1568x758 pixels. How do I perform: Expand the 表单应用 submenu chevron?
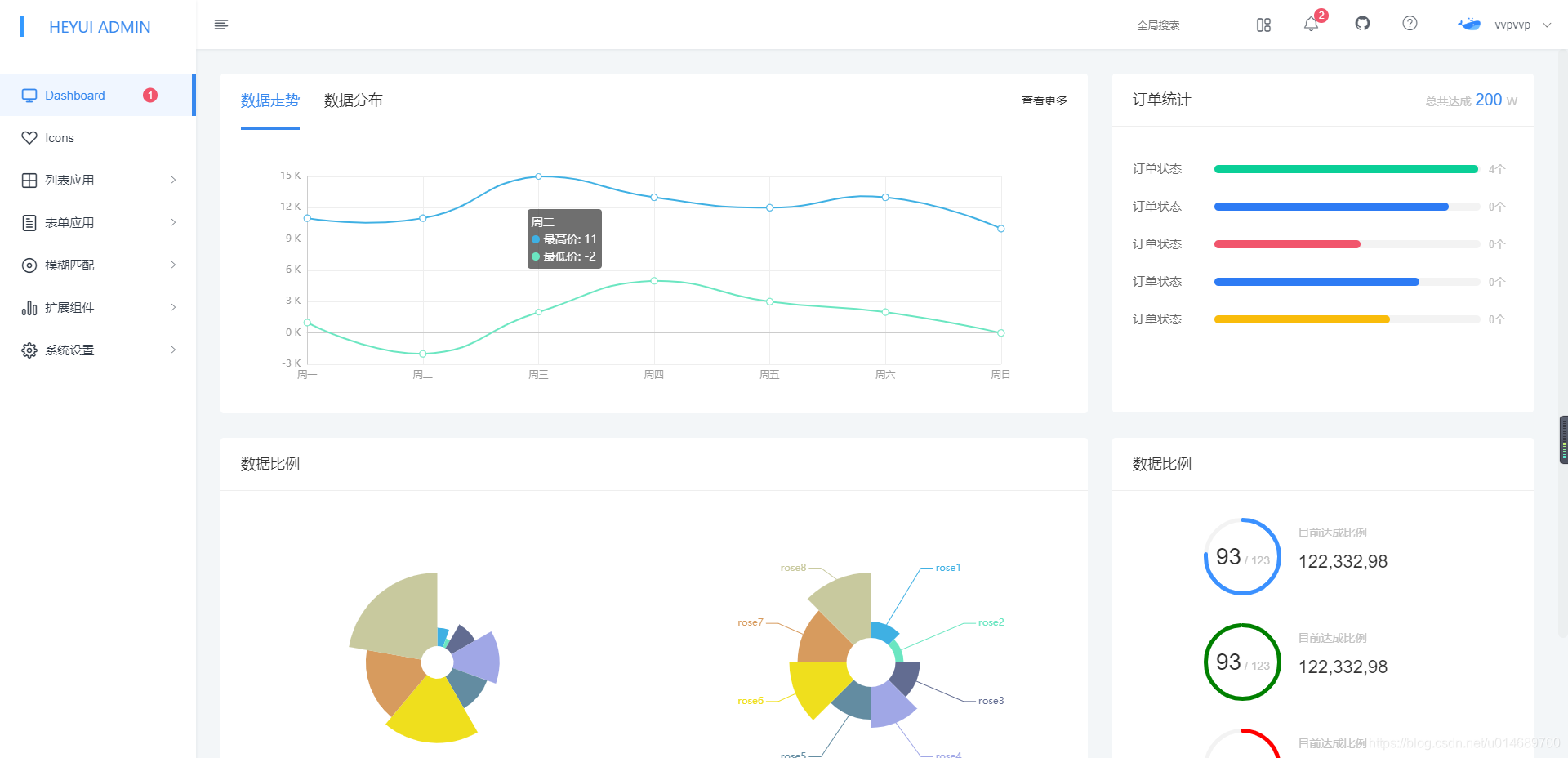pos(173,222)
